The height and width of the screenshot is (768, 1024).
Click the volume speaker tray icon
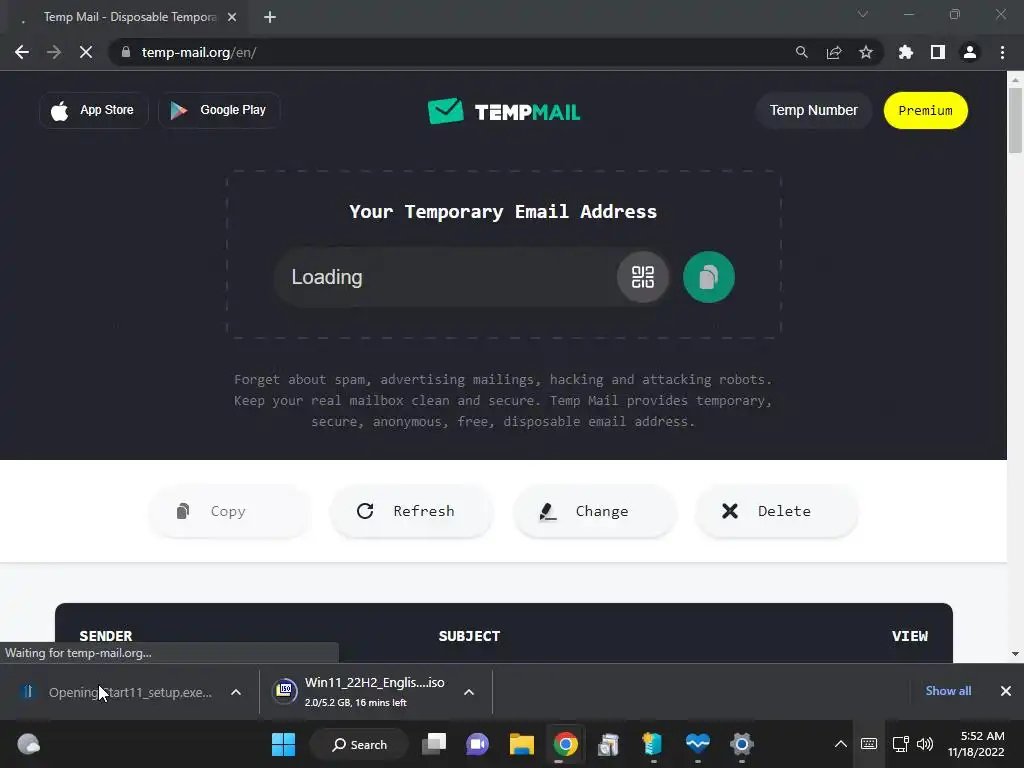click(925, 744)
